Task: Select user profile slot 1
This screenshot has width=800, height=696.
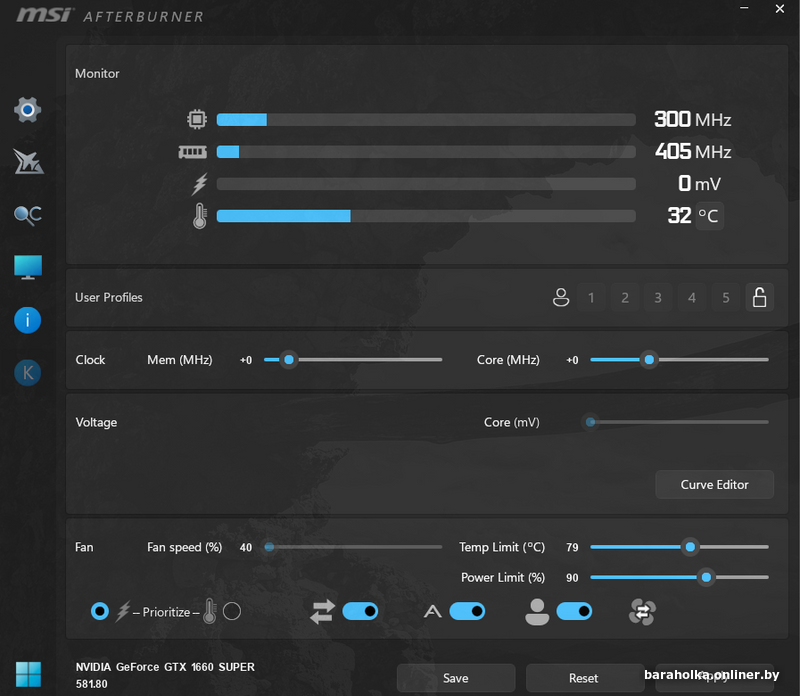Action: click(x=591, y=297)
